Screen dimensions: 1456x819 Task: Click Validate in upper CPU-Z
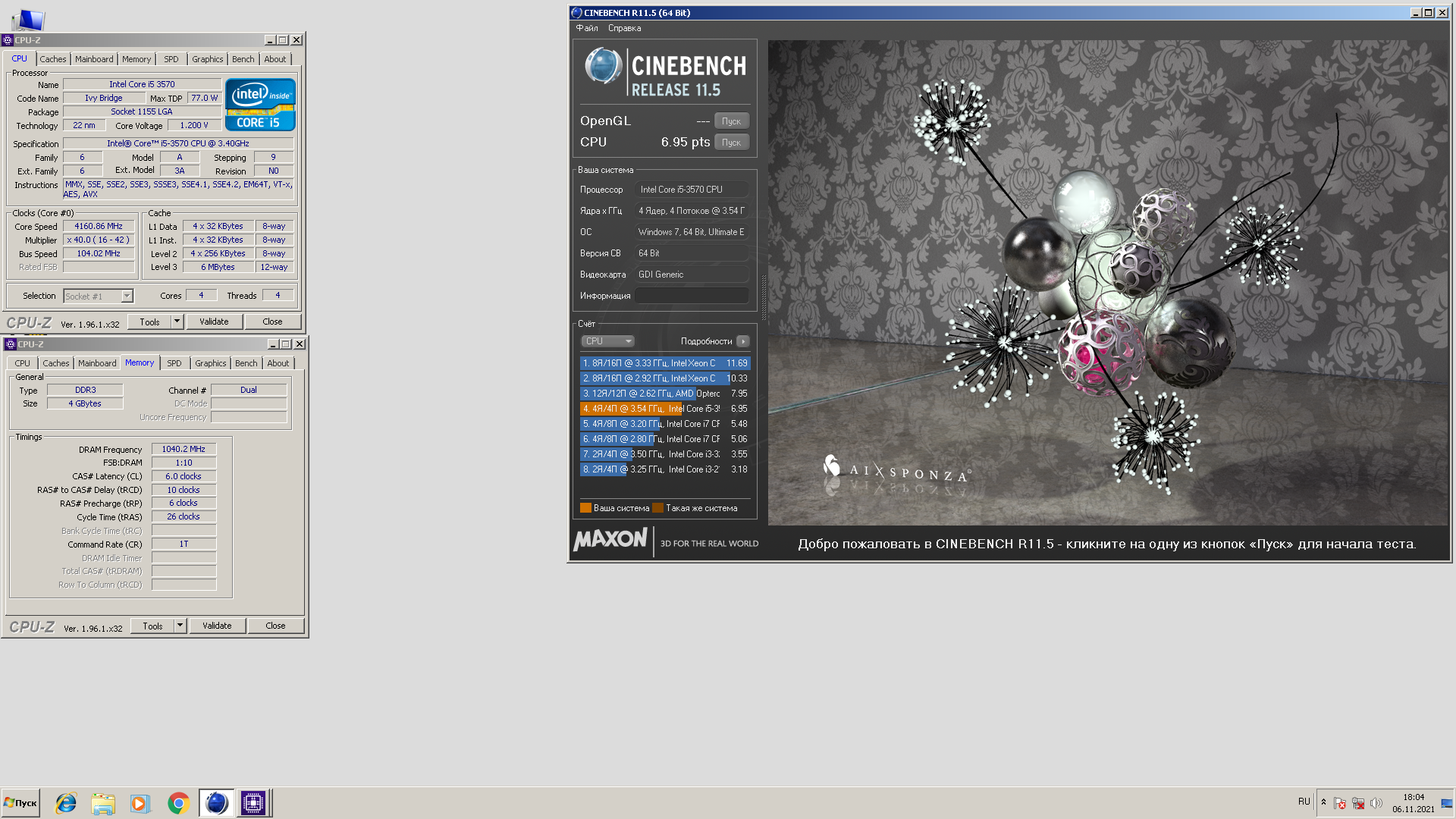pyautogui.click(x=214, y=322)
